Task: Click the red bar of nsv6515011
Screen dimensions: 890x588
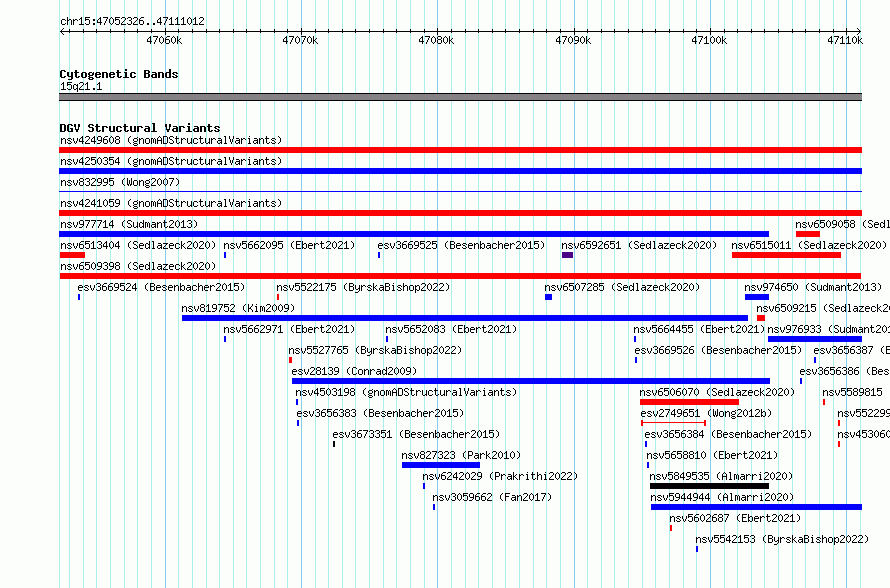Action: [x=786, y=255]
